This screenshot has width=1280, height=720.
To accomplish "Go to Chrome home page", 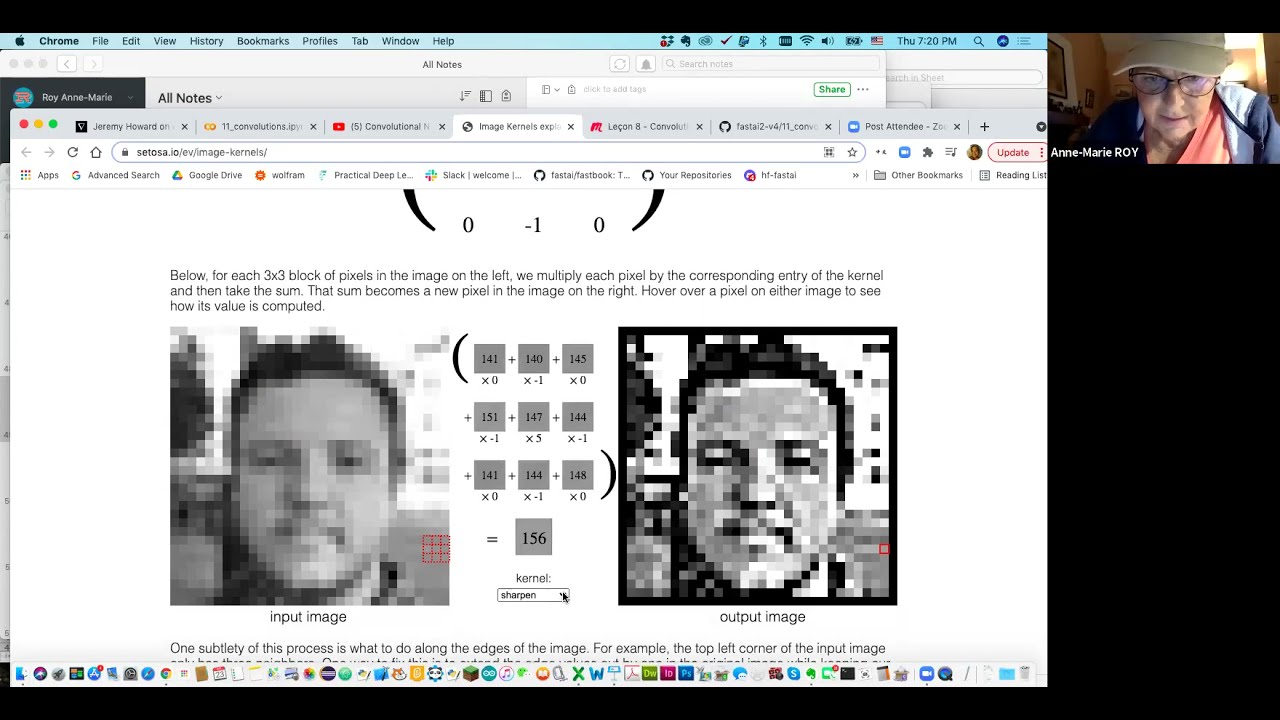I will pos(96,152).
